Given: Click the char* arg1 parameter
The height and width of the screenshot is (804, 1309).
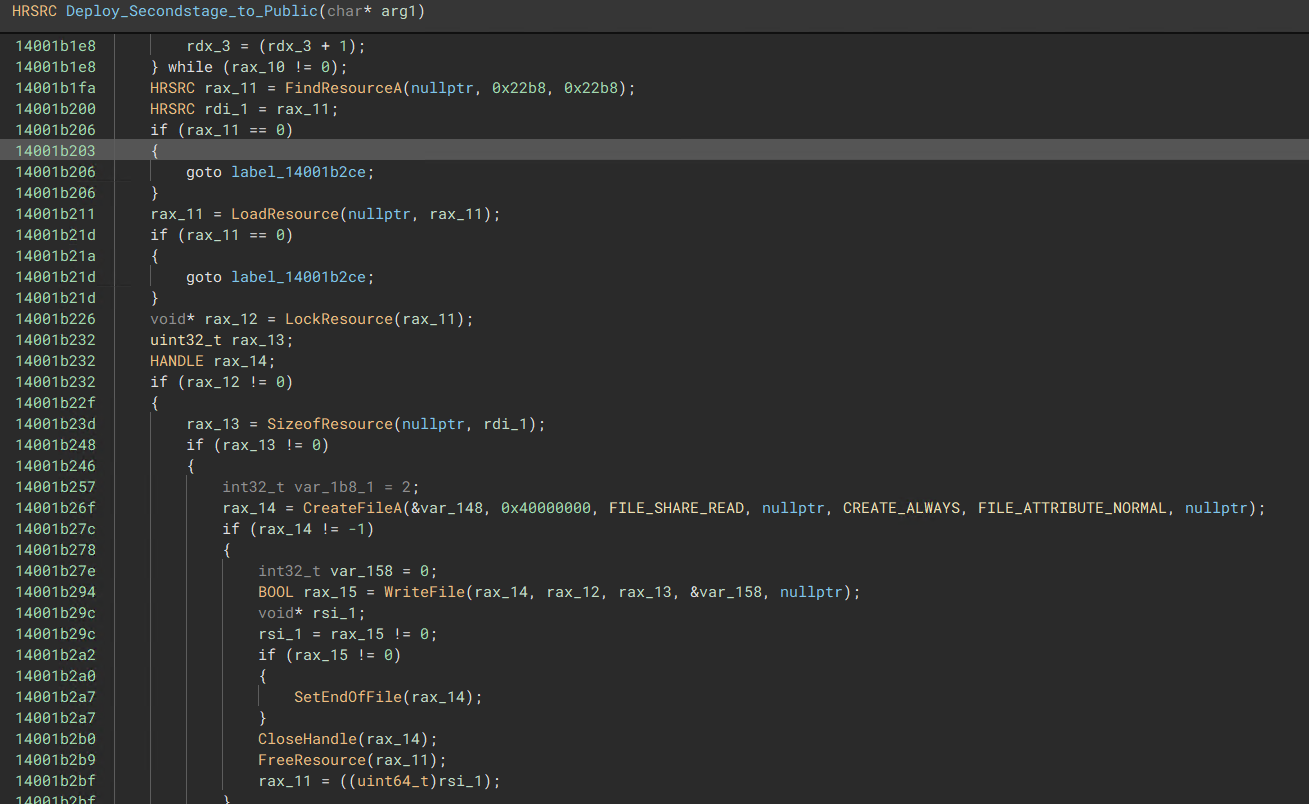Looking at the screenshot, I should click(x=378, y=12).
